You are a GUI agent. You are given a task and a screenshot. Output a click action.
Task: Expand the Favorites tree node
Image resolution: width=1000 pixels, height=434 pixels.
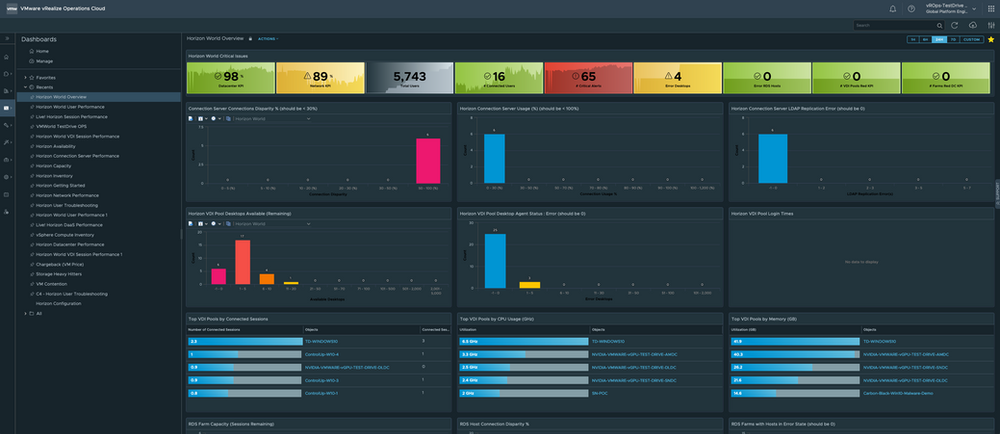point(25,76)
